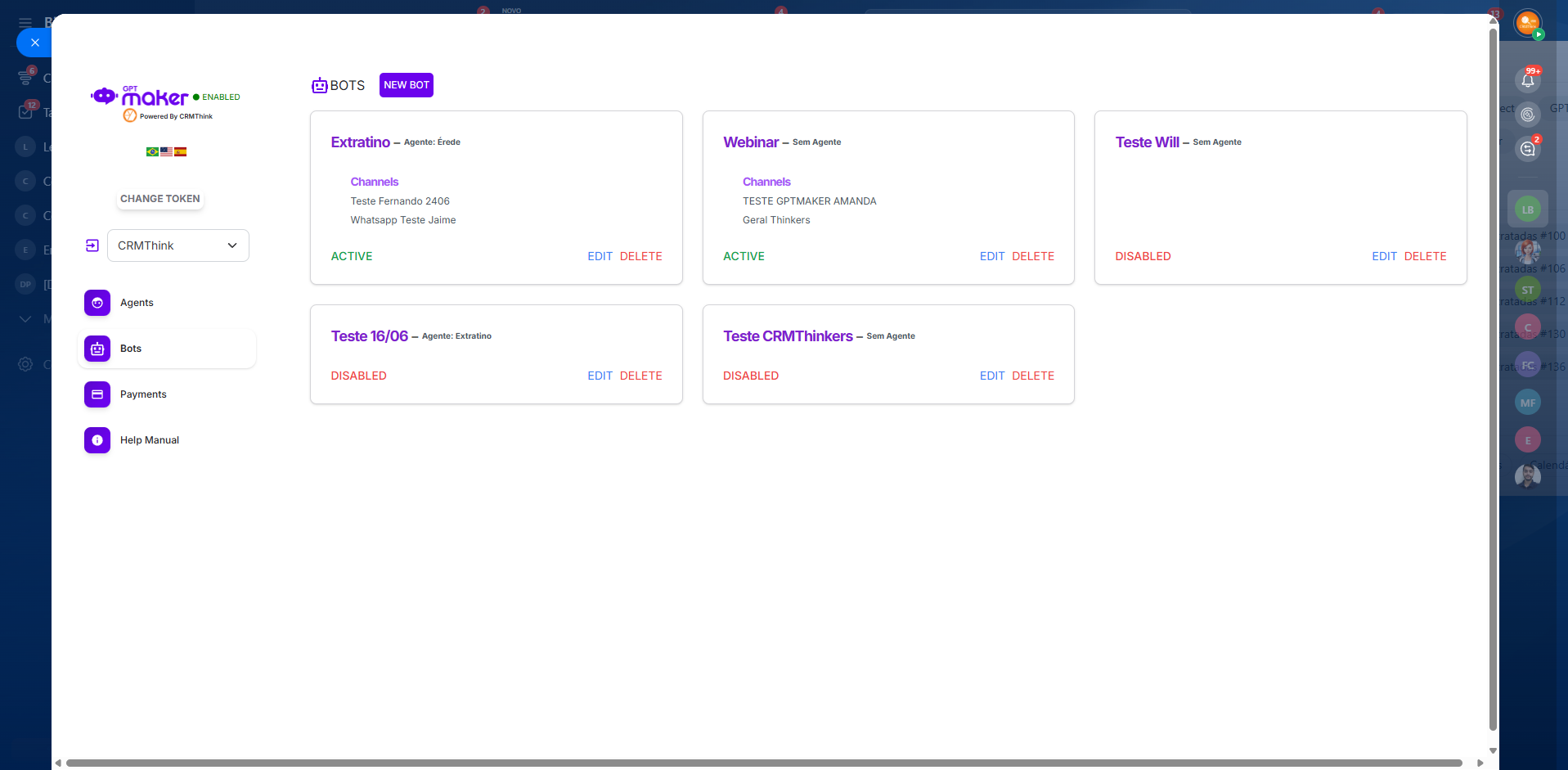Switch language using the Brazil flag
1568x770 pixels.
tap(152, 151)
